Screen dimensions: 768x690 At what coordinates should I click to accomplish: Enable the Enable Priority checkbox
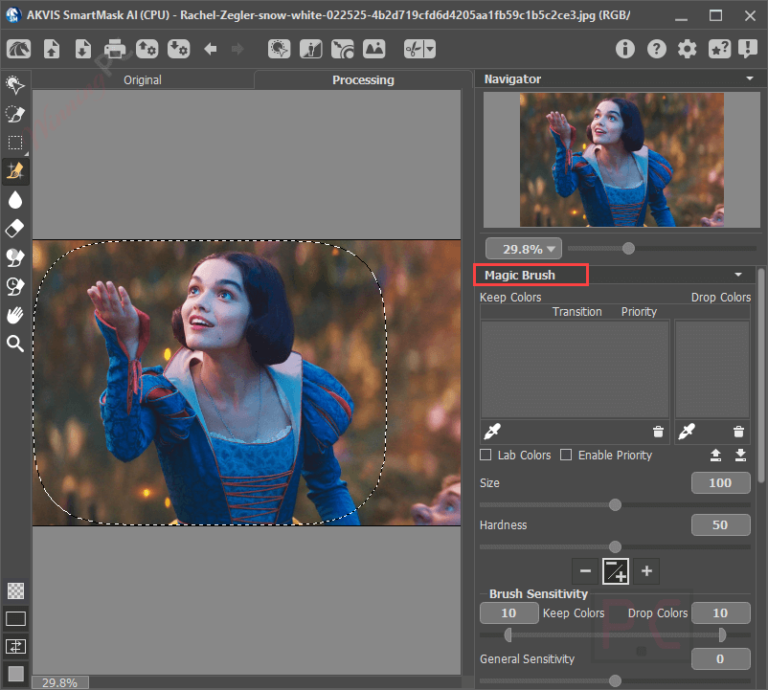tap(566, 455)
